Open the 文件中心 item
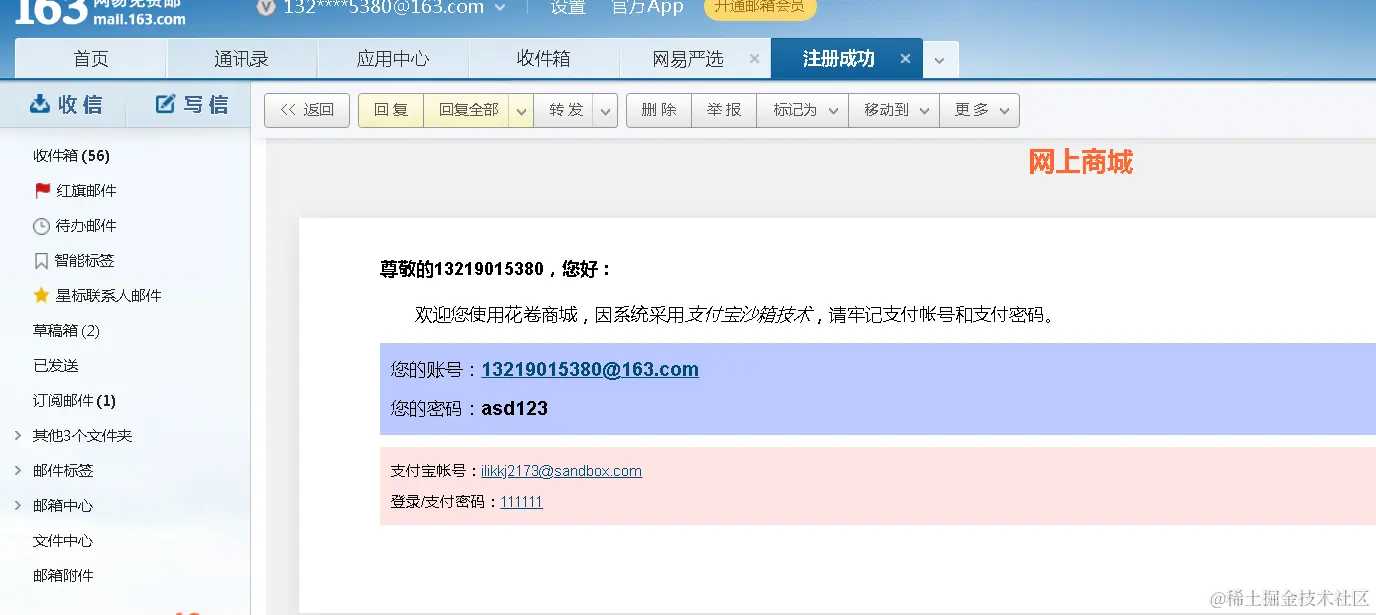Viewport: 1376px width, 615px height. point(63,540)
